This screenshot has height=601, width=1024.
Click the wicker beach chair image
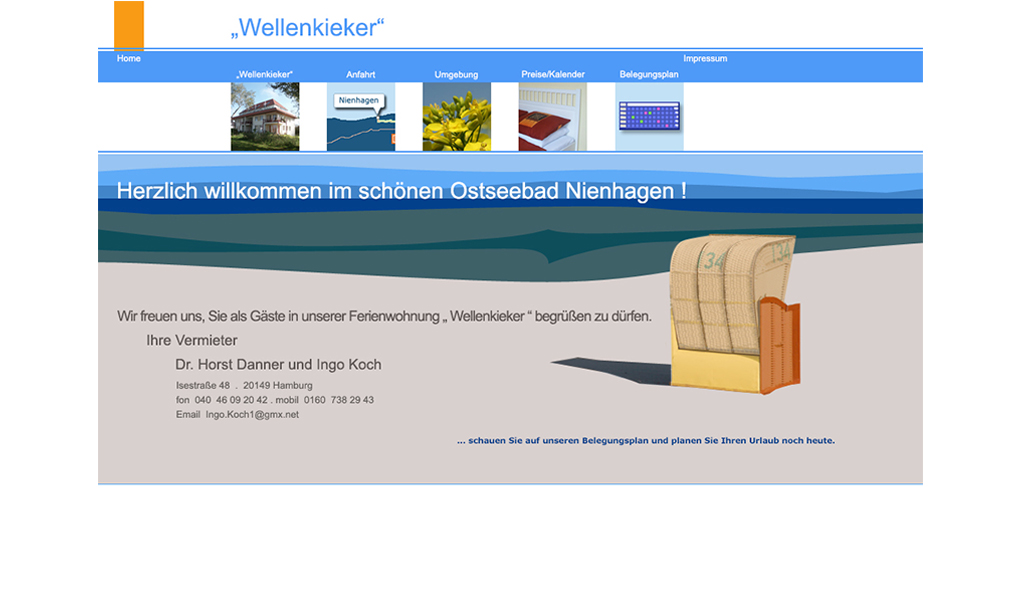[x=735, y=312]
